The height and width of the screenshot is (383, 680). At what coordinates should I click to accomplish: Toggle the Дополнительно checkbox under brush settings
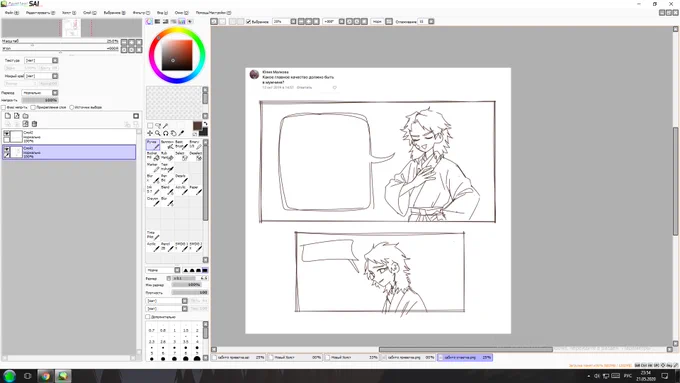pos(148,317)
